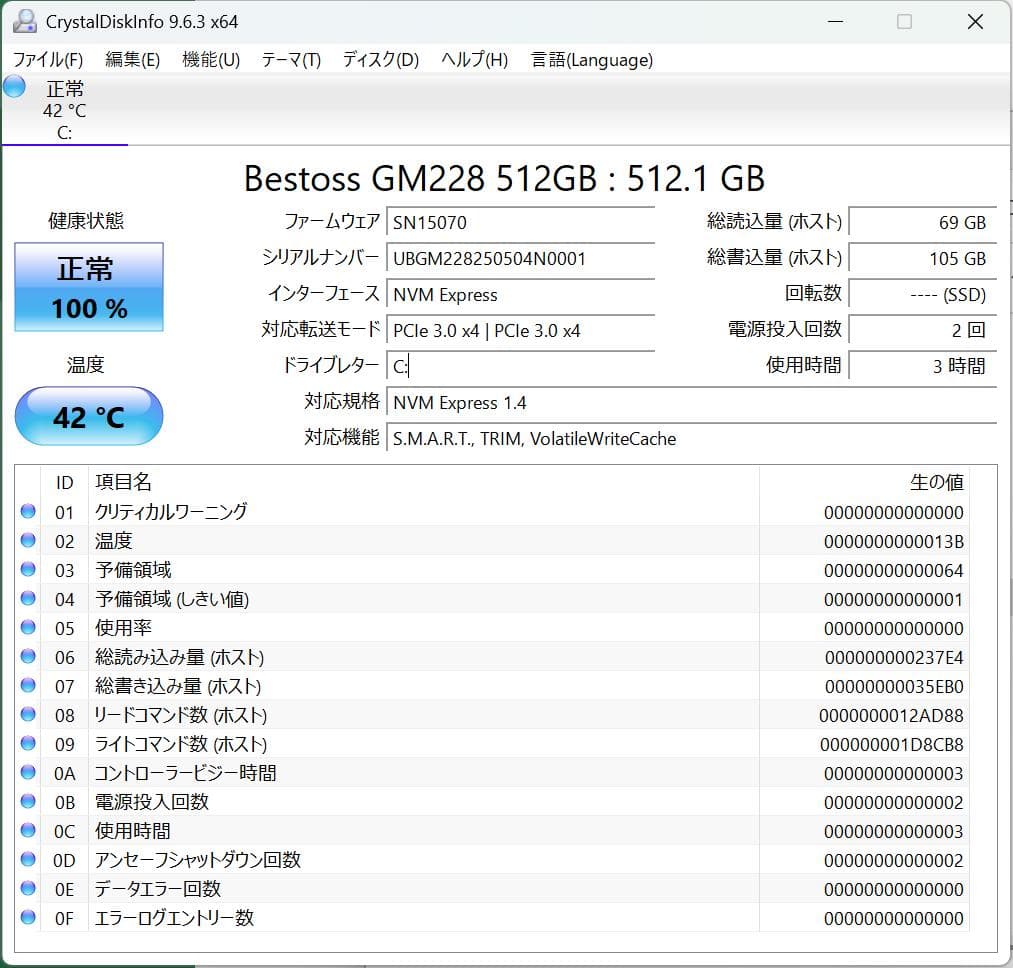Select the C: drive status indicator at top
Screen dimensions: 1013x968
pyautogui.click(x=64, y=108)
